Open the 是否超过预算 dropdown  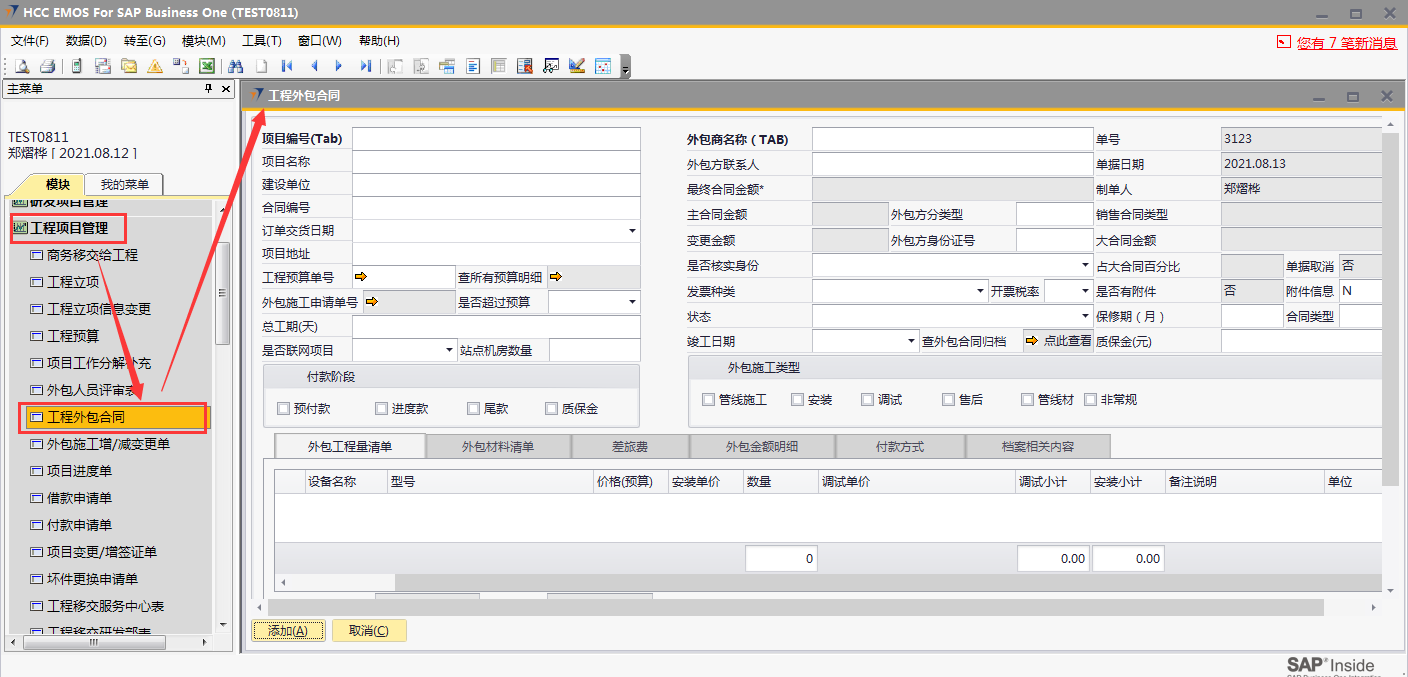631,302
